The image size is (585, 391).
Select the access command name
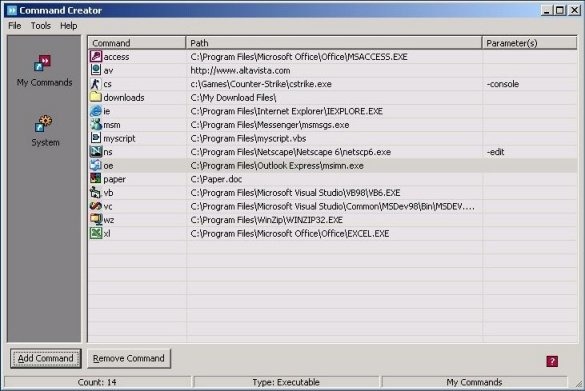(x=116, y=57)
